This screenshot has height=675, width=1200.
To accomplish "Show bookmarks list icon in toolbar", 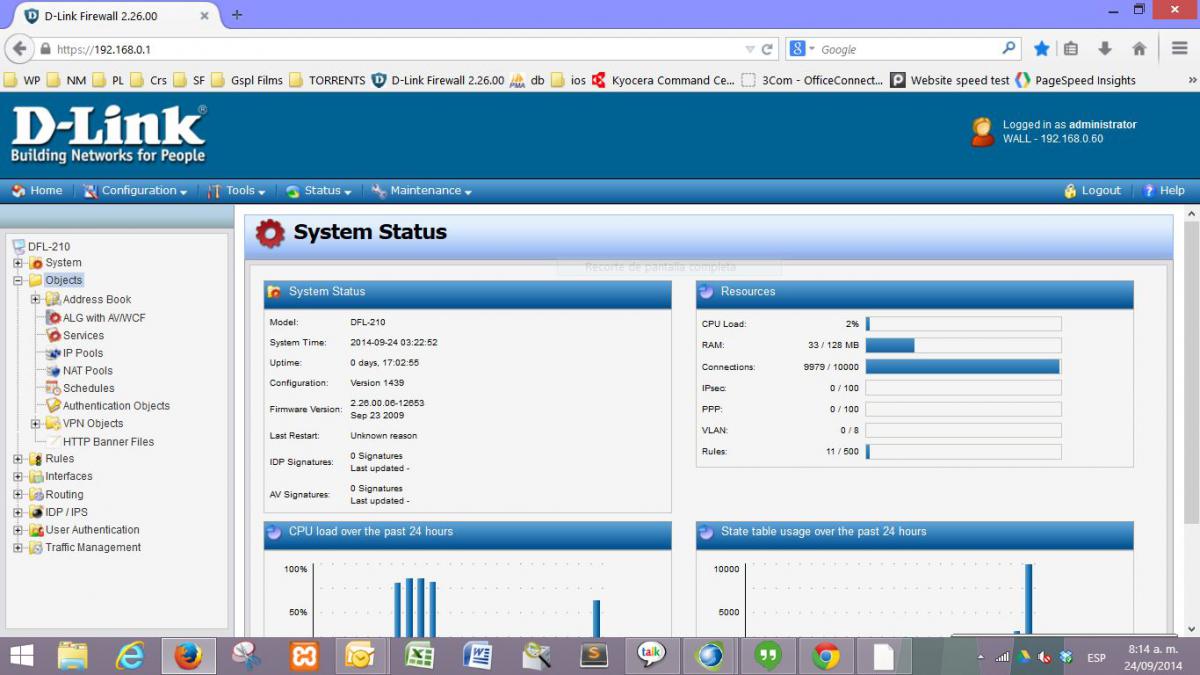I will coord(1071,49).
